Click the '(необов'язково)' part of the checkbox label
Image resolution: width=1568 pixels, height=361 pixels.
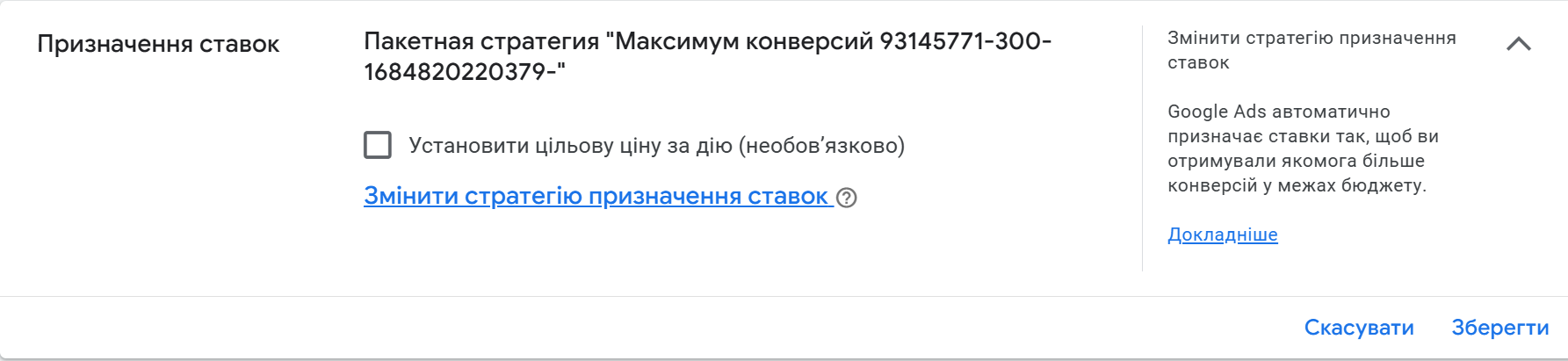[x=821, y=146]
